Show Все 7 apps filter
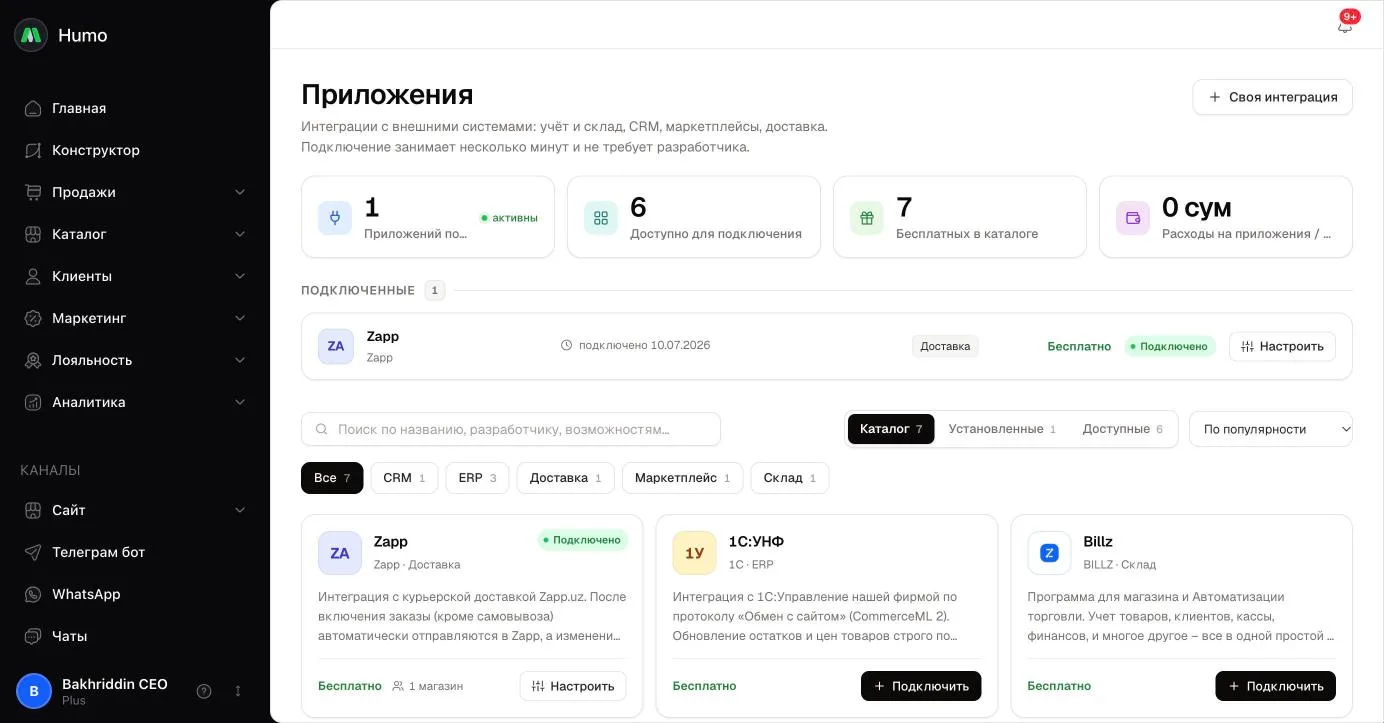This screenshot has height=723, width=1384. (332, 478)
